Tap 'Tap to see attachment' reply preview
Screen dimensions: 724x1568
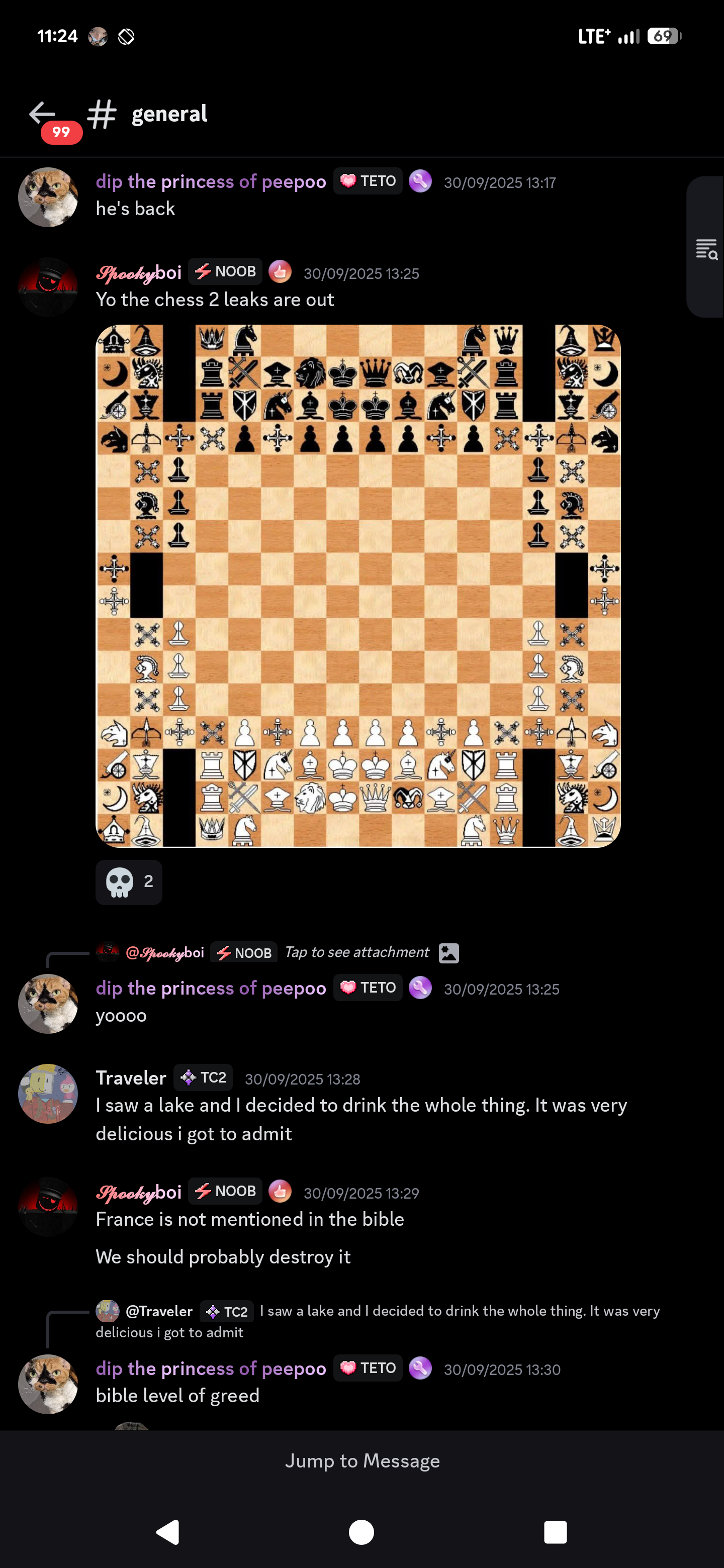pos(357,952)
